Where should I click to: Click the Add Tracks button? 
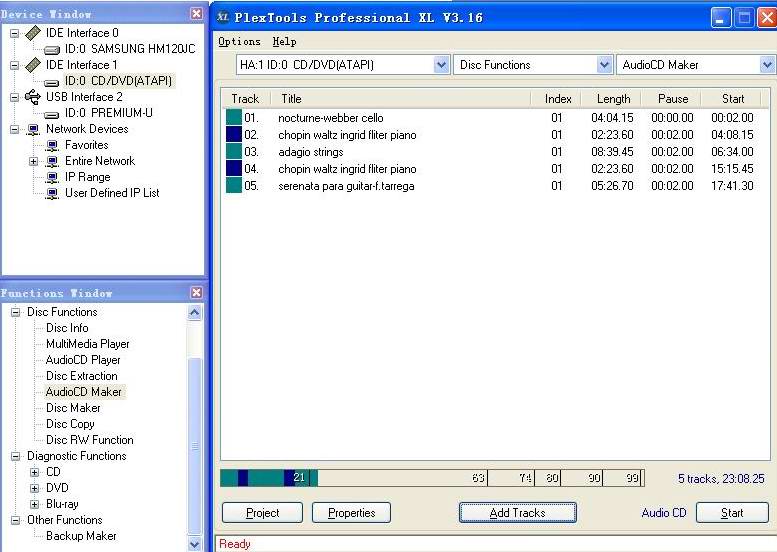pyautogui.click(x=517, y=512)
